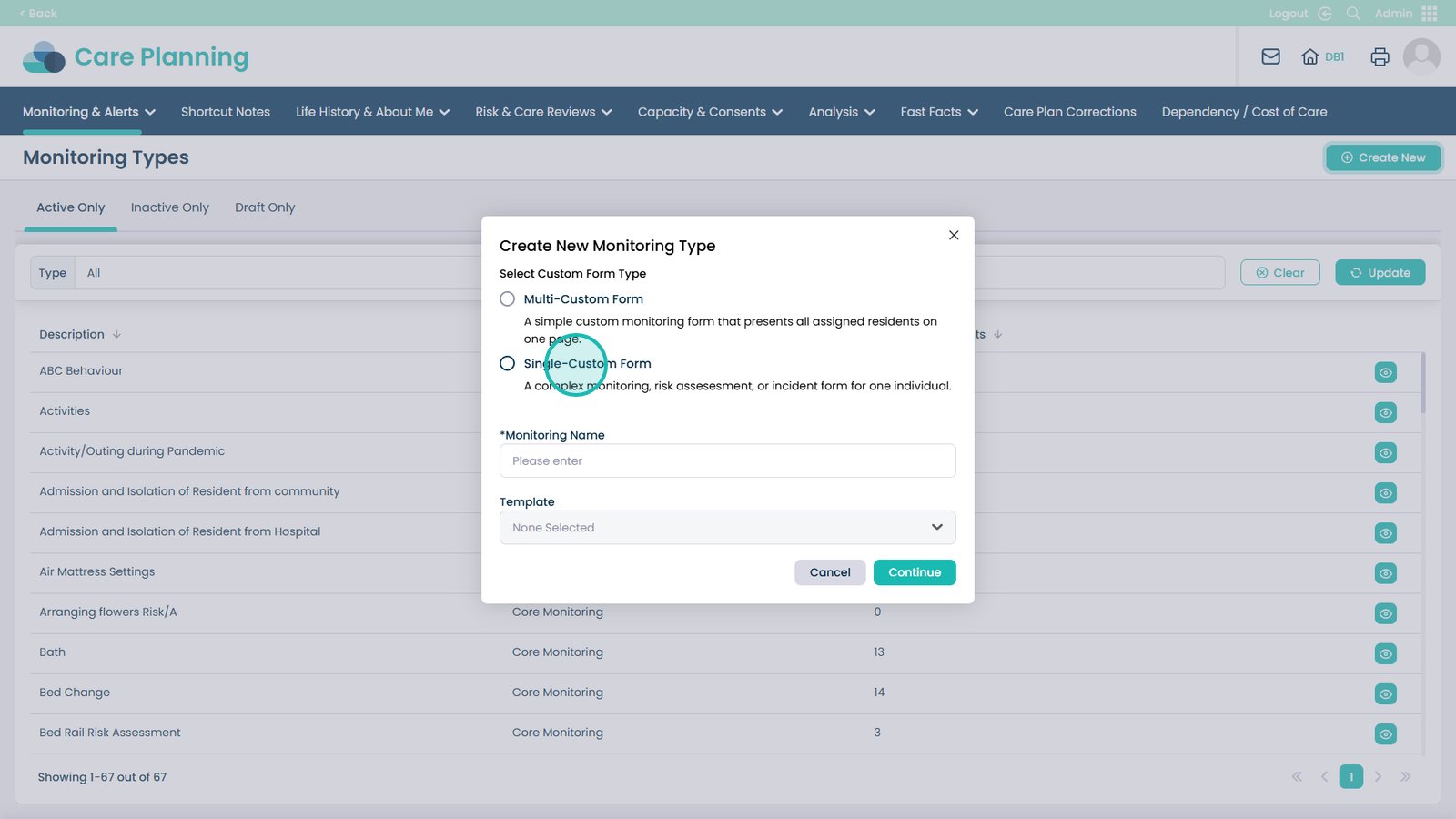Click the eye icon for Bath row
The height and width of the screenshot is (819, 1456).
(x=1385, y=653)
